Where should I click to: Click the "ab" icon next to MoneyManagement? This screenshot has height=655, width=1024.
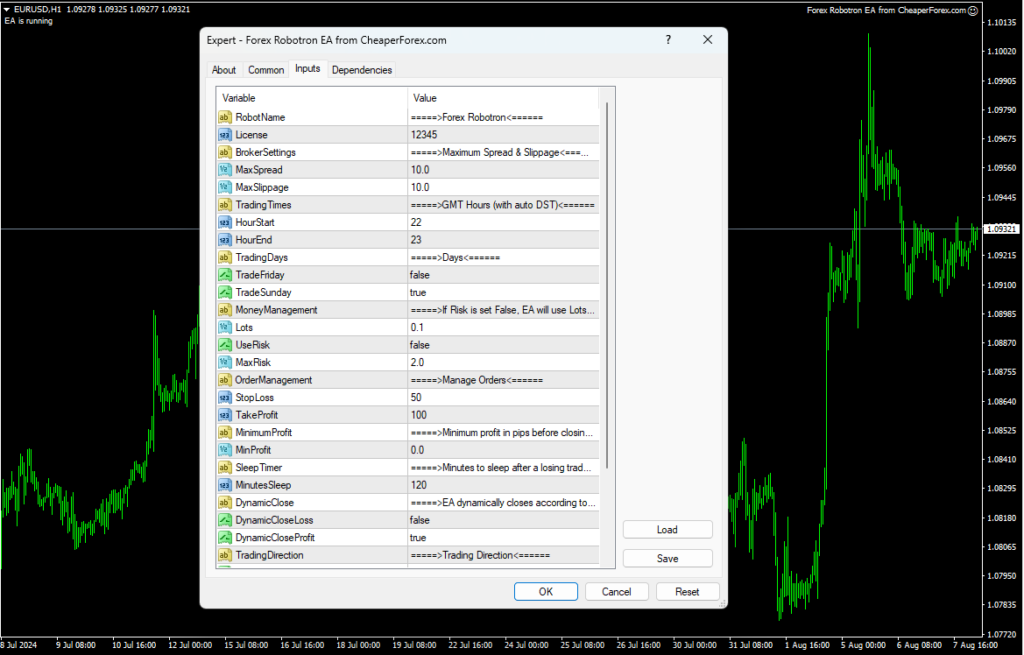225,309
